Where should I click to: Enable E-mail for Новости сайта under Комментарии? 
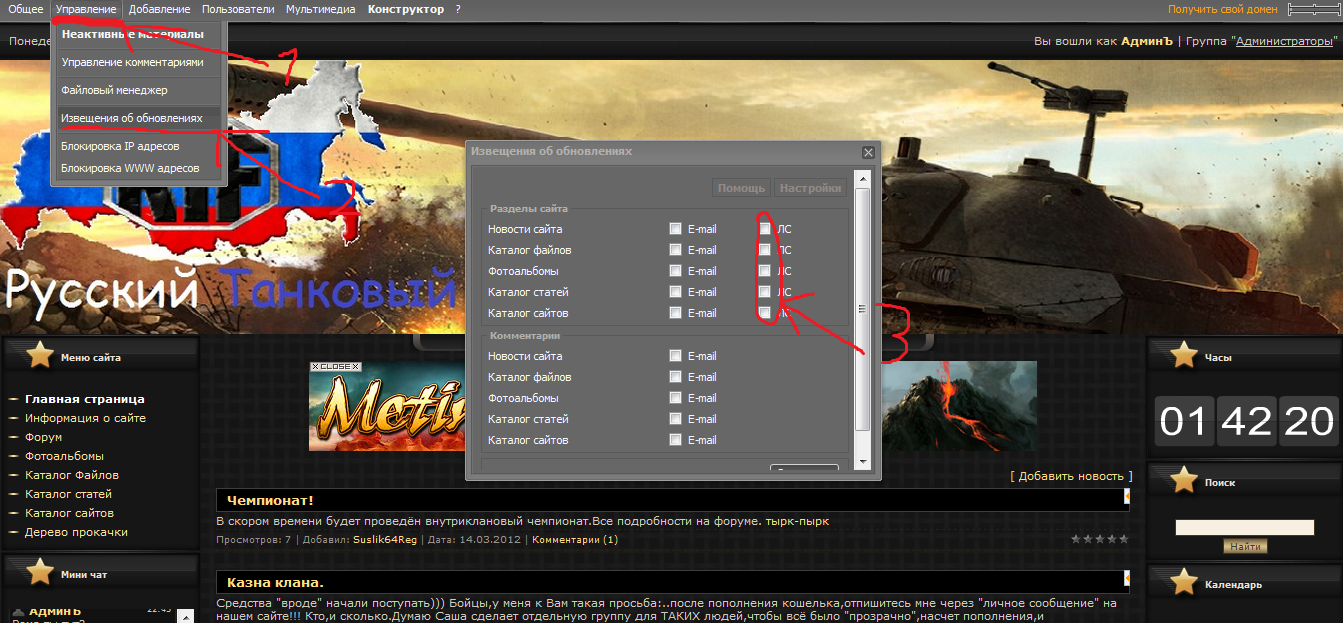[x=675, y=356]
